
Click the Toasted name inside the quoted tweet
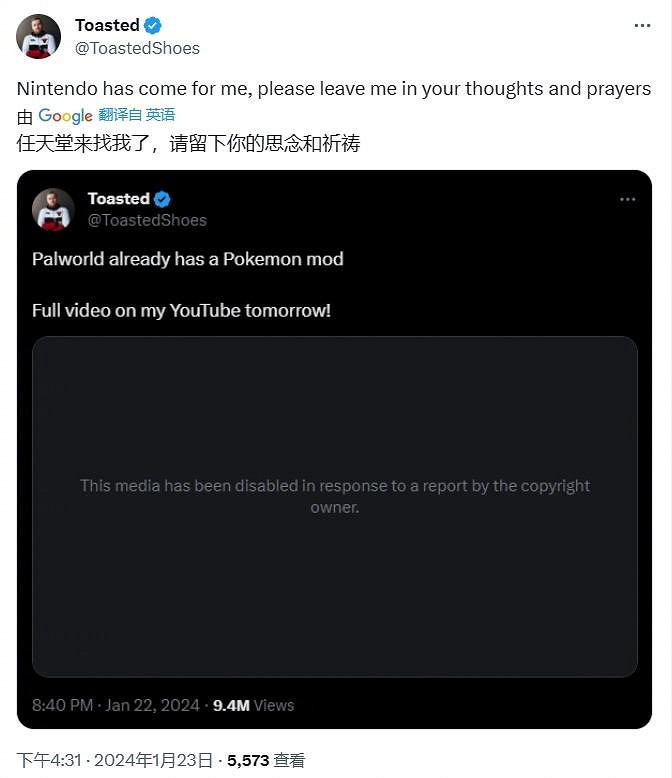pos(118,198)
